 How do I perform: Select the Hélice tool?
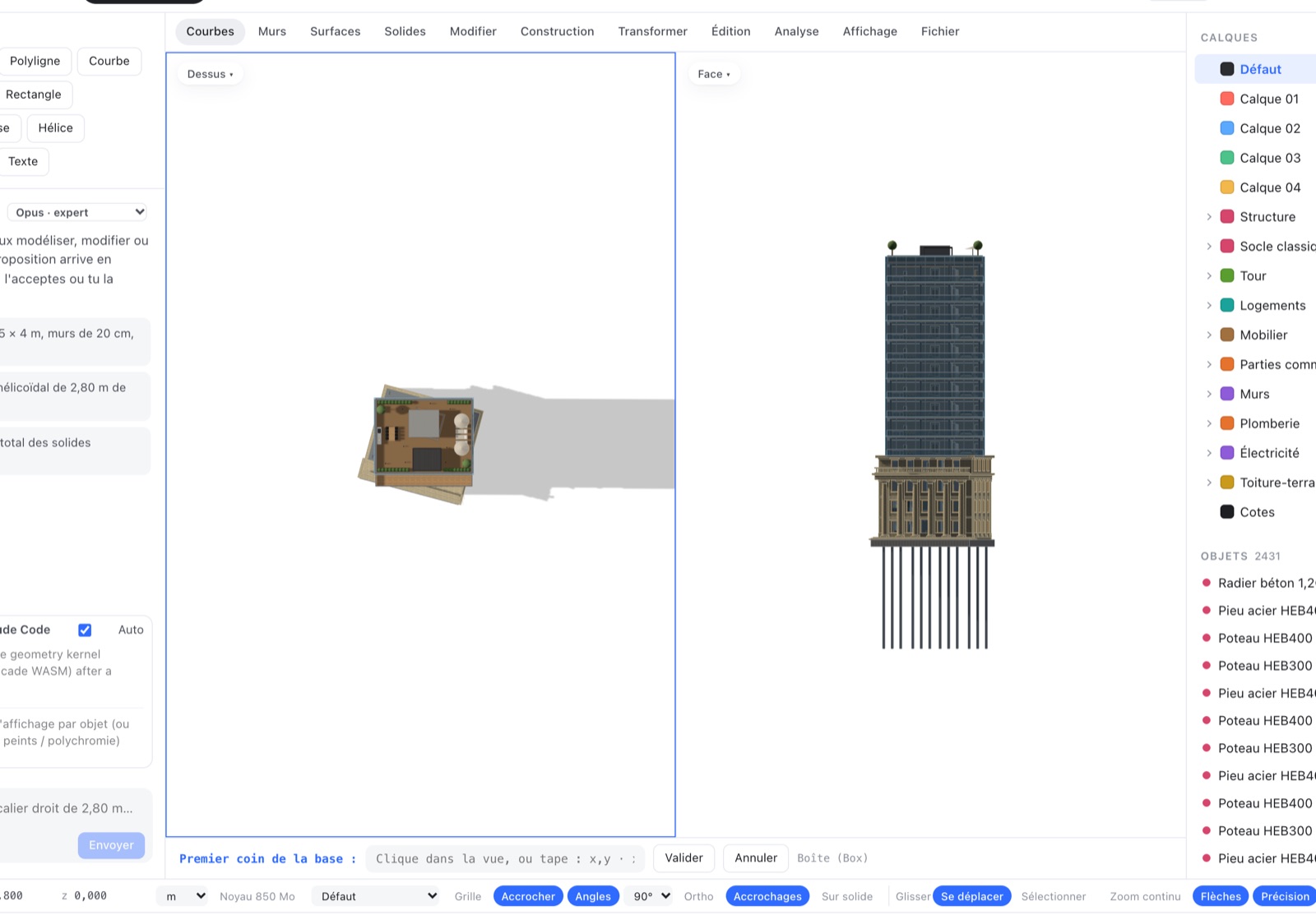[56, 128]
